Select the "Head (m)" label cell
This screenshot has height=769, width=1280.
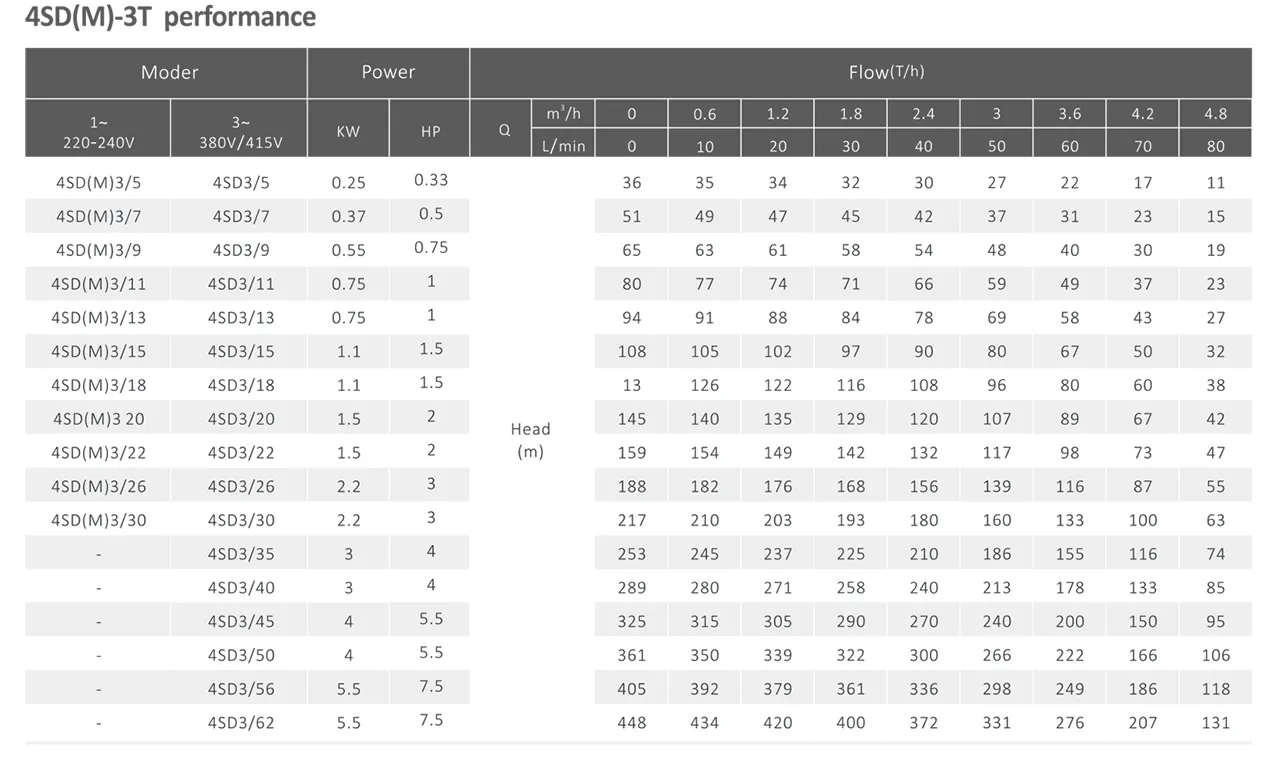point(530,440)
